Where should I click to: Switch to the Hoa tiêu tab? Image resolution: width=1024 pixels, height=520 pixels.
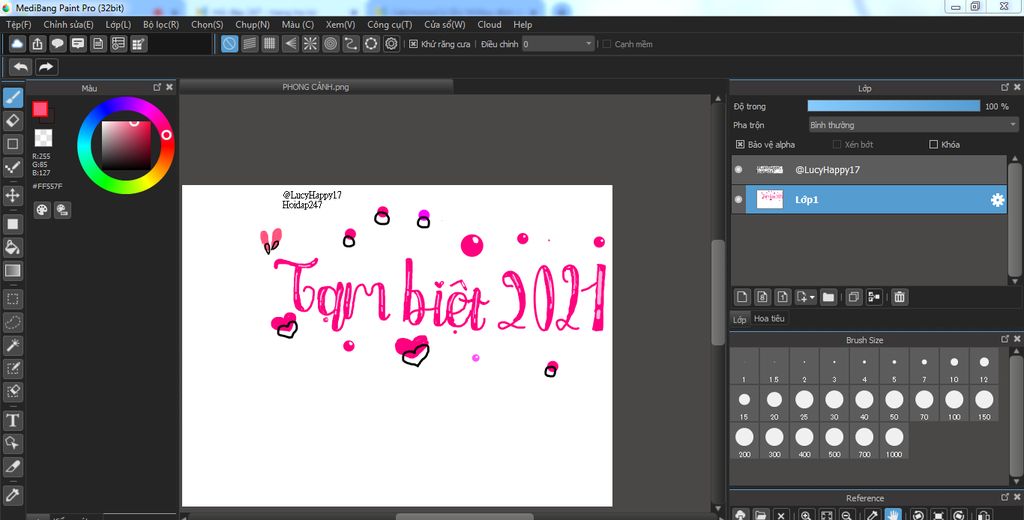coord(769,319)
